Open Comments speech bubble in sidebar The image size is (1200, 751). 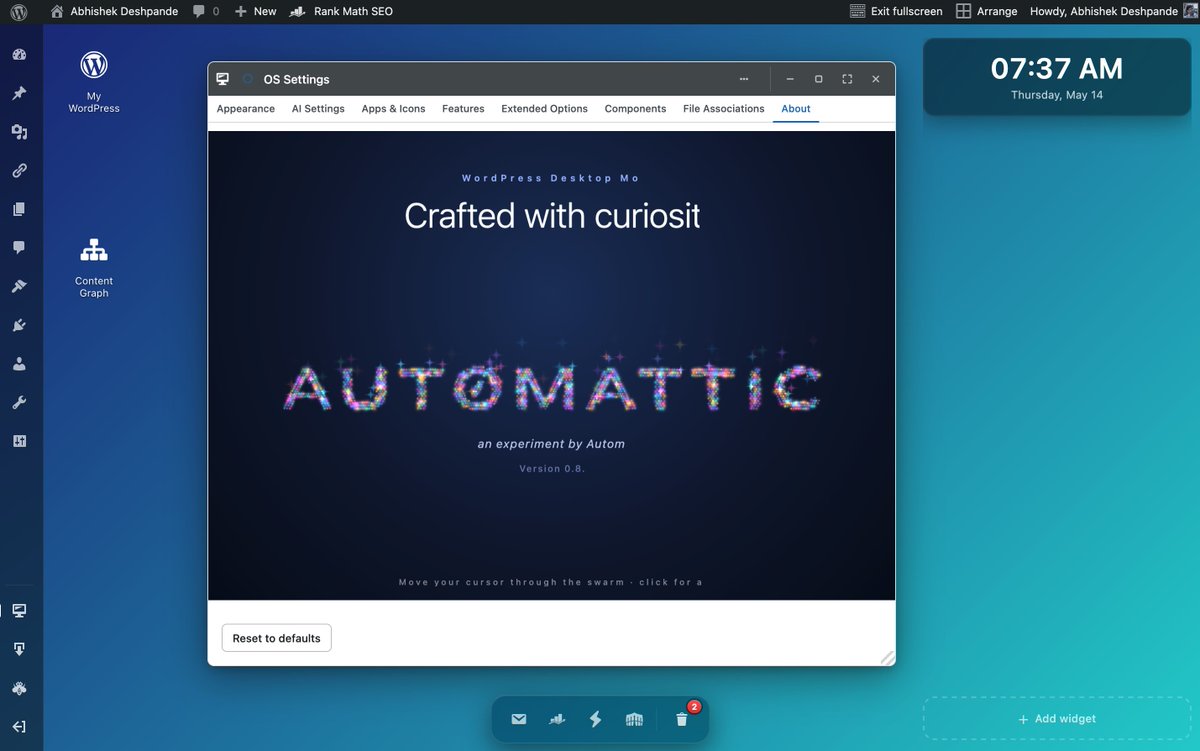point(19,248)
